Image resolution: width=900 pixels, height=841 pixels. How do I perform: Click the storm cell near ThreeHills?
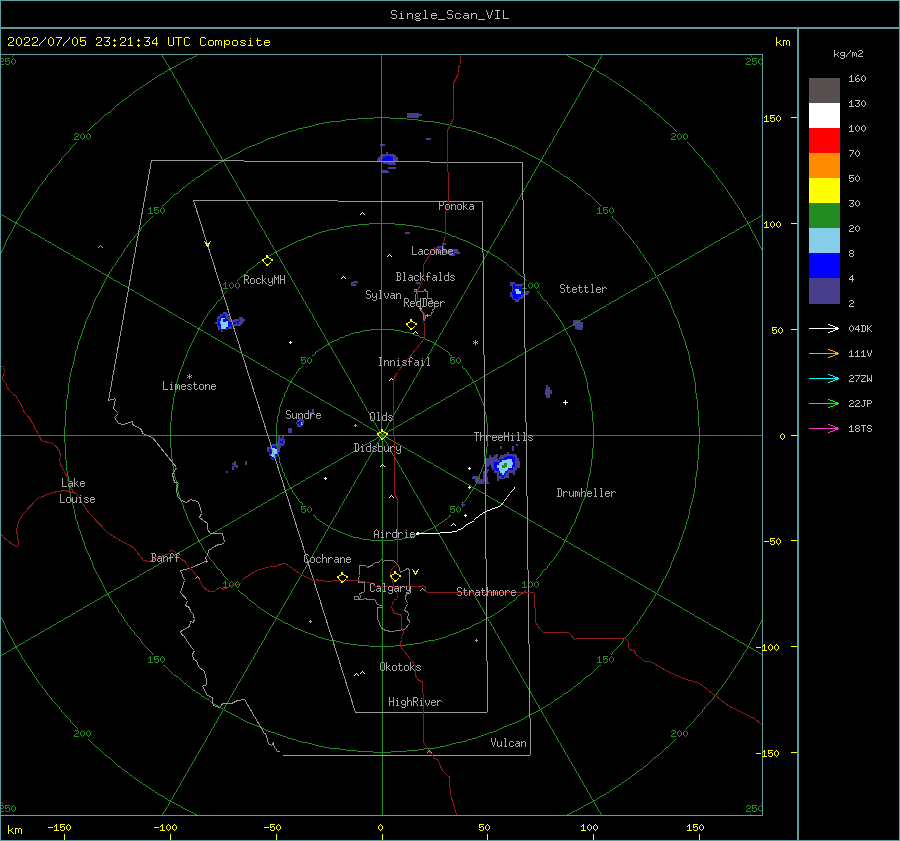click(x=503, y=466)
